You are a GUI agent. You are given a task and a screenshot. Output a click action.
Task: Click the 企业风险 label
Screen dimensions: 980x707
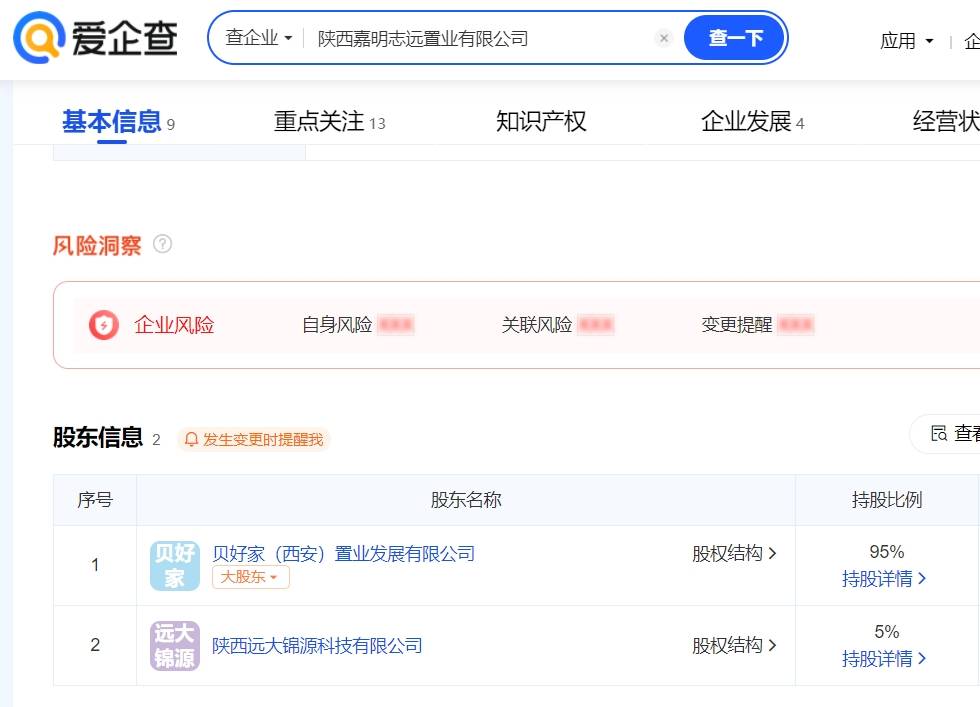click(174, 325)
